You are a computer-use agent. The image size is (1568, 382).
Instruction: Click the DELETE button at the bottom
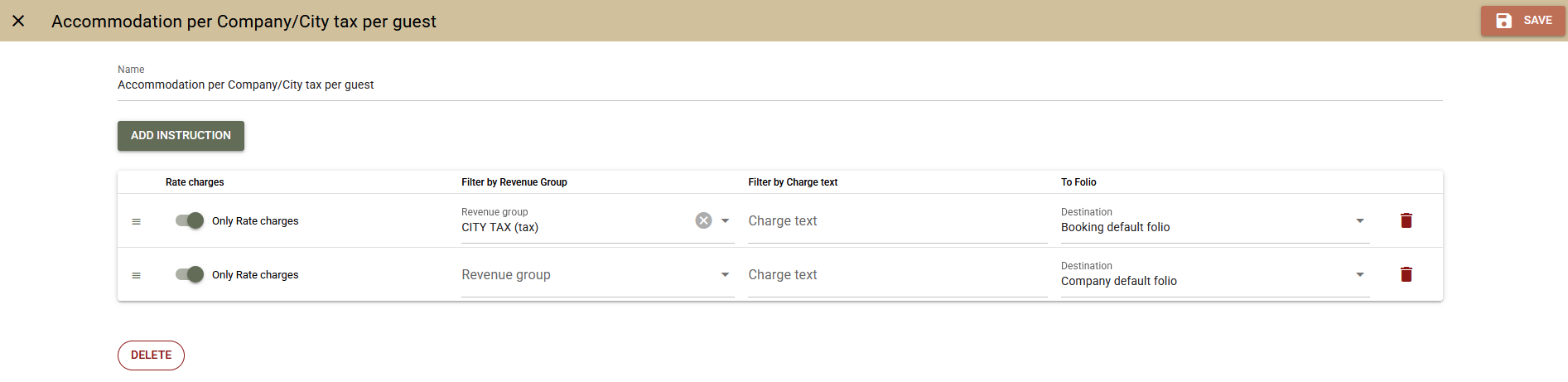(x=151, y=355)
